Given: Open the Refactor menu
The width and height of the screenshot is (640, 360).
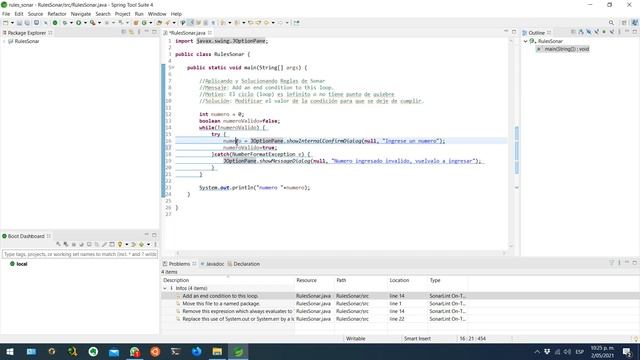Looking at the screenshot, I should [57, 14].
